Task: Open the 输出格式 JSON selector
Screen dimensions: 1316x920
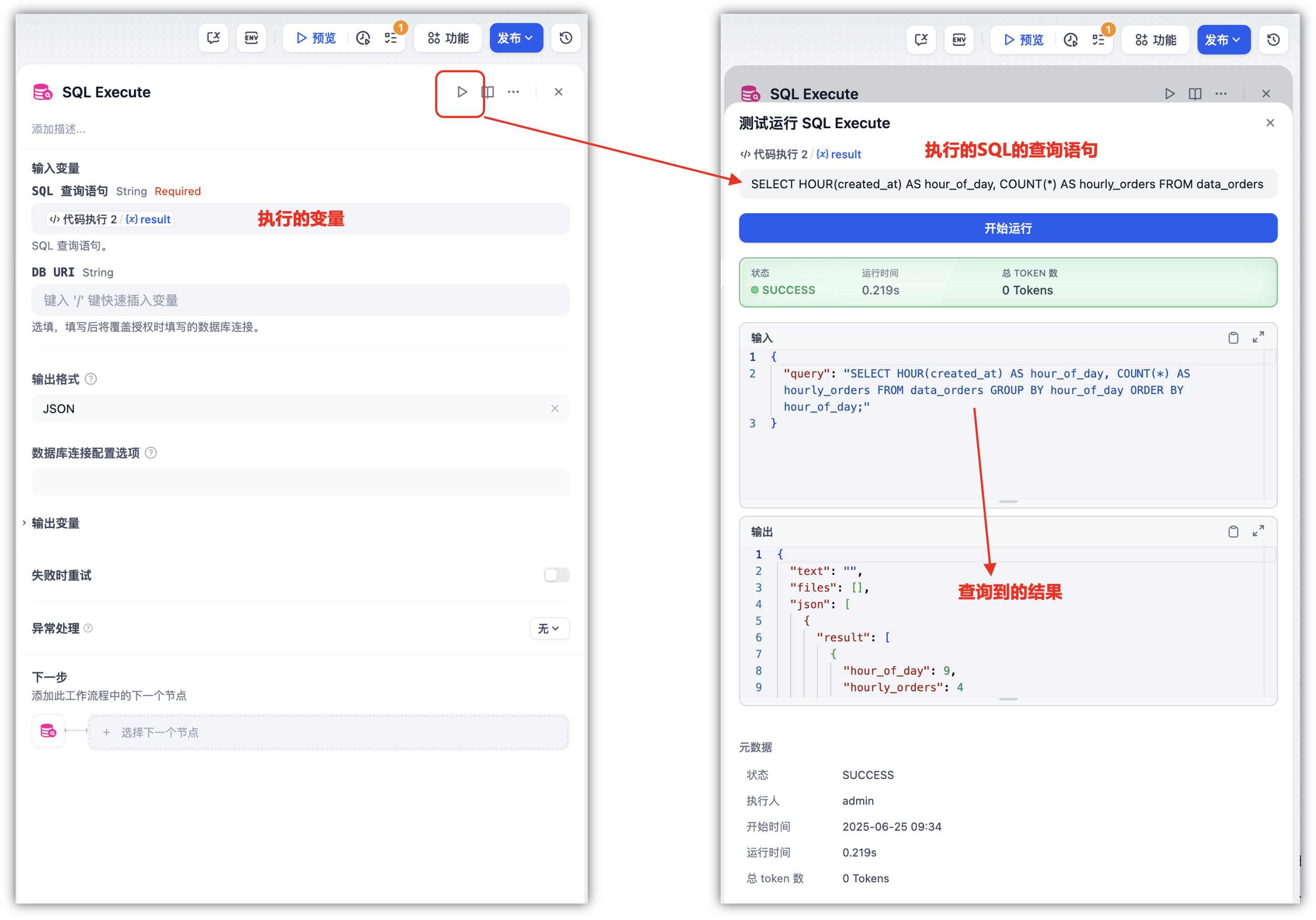Action: point(287,409)
